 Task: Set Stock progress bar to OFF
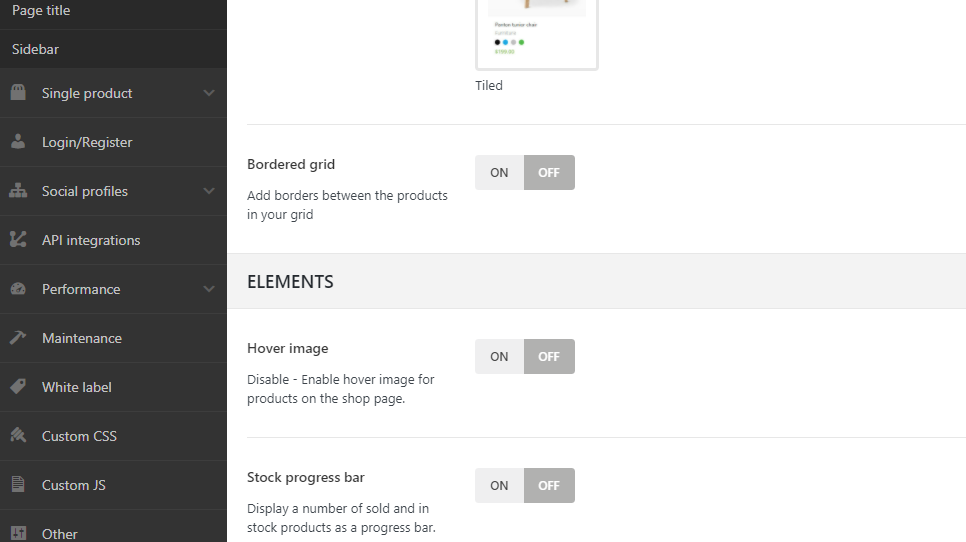click(549, 486)
